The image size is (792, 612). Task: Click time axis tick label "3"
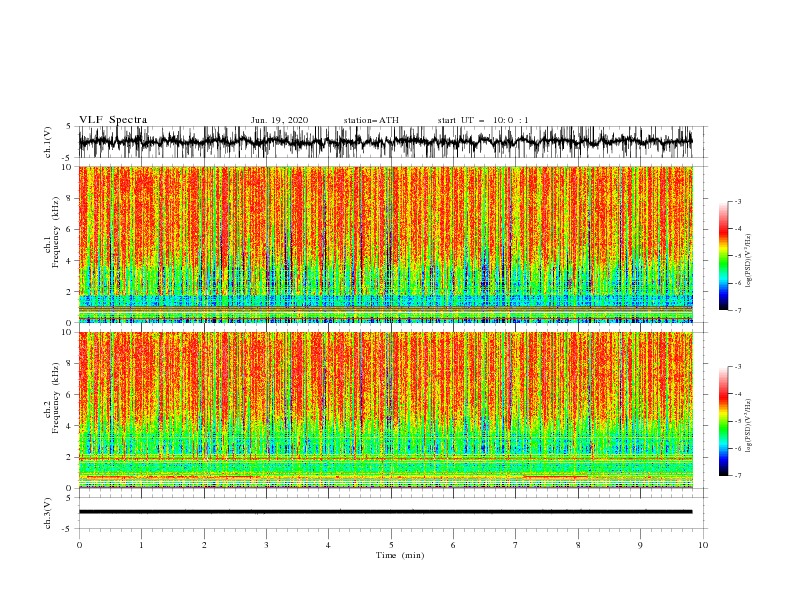click(266, 545)
